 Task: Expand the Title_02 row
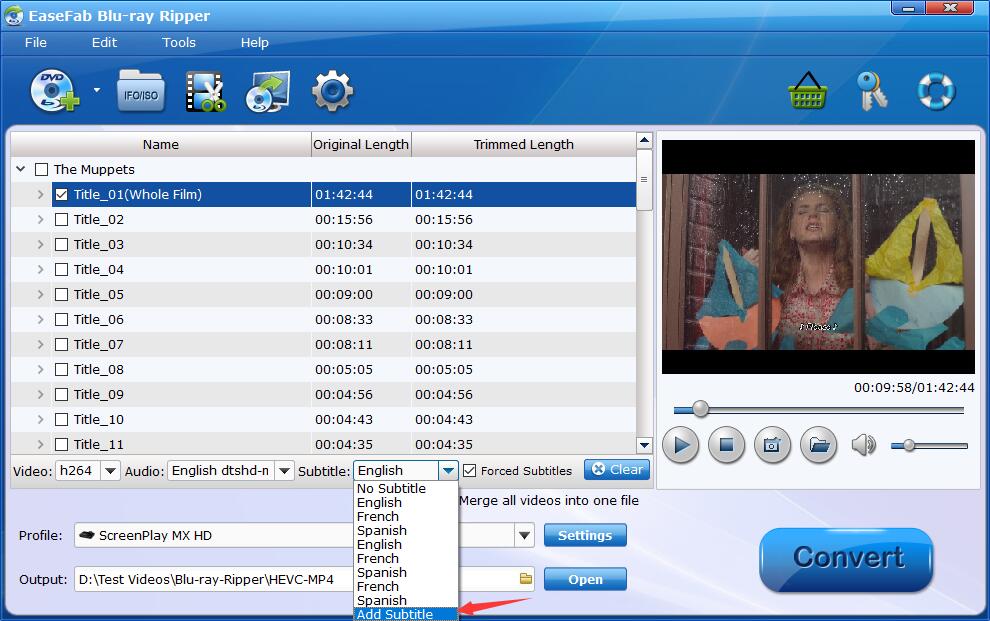click(40, 220)
